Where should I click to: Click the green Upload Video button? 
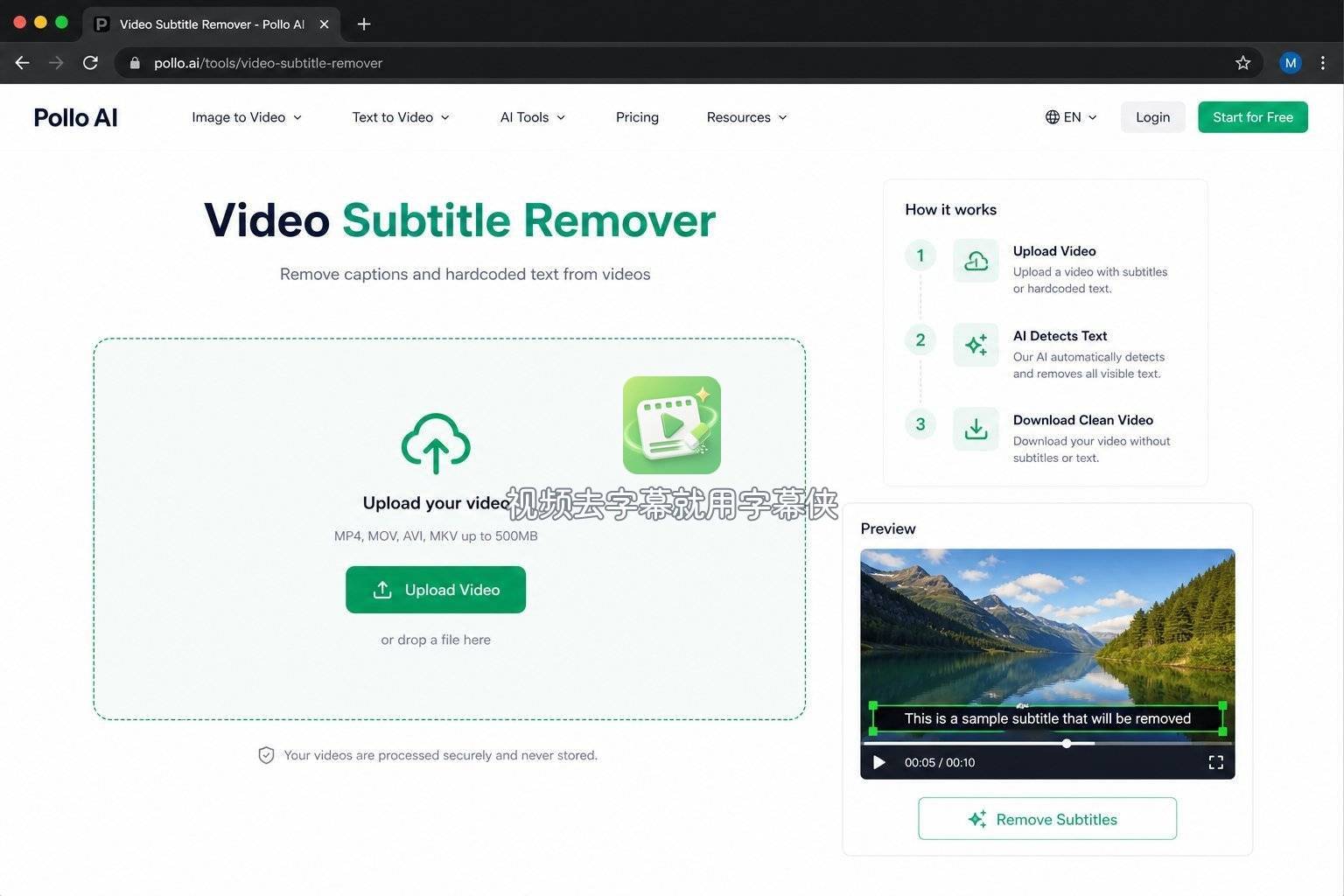436,590
